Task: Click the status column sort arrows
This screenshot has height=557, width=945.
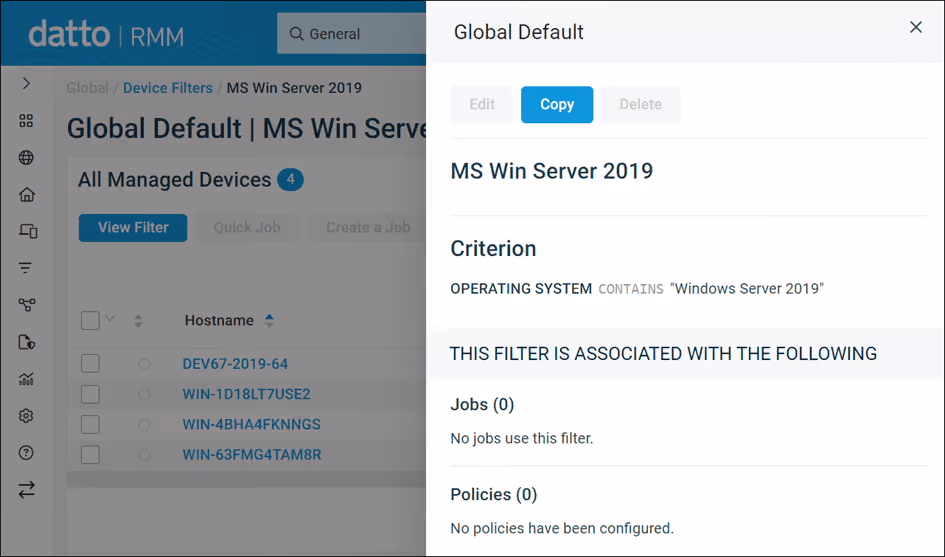Action: click(138, 321)
